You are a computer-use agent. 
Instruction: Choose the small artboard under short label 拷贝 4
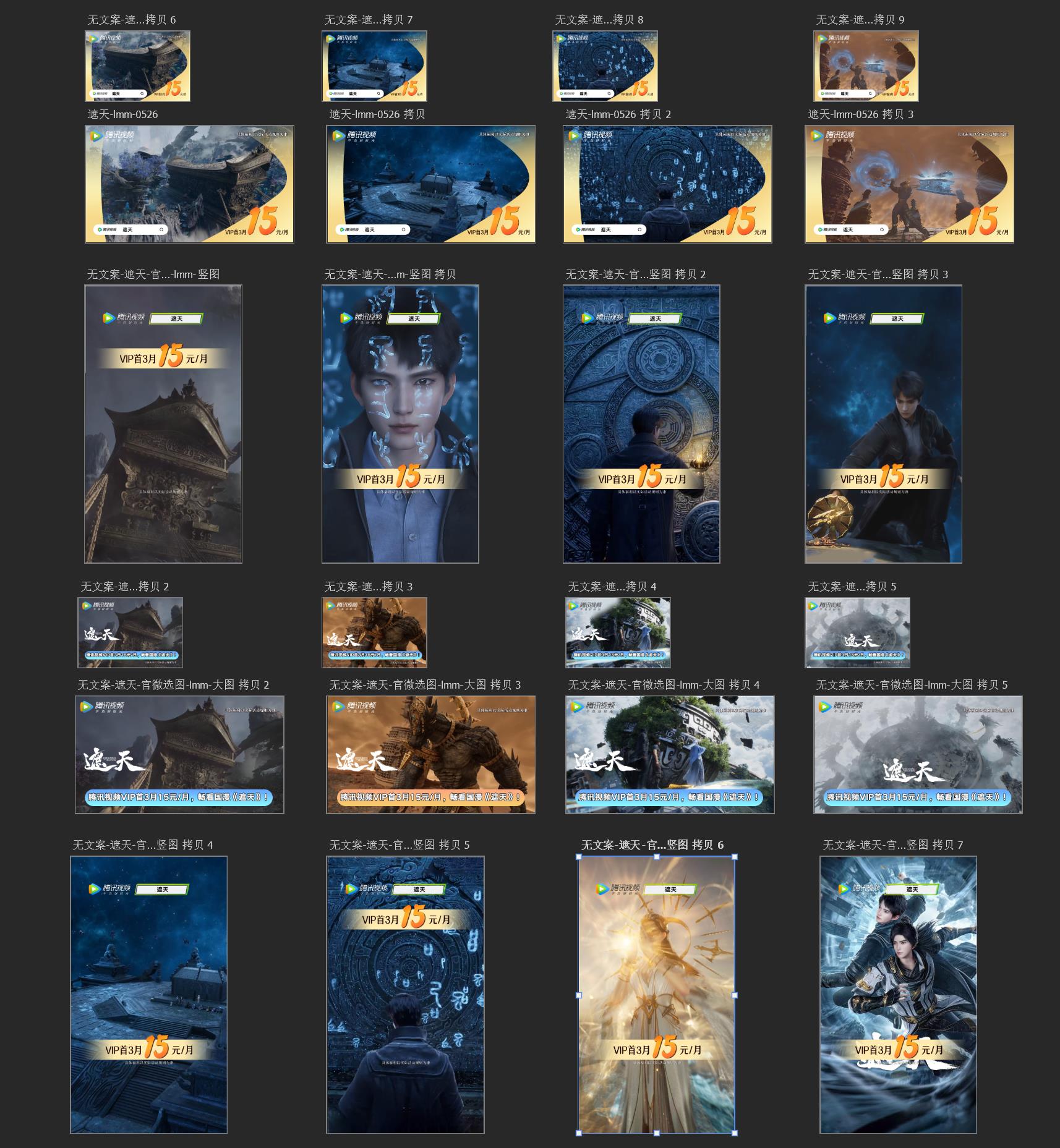(618, 632)
